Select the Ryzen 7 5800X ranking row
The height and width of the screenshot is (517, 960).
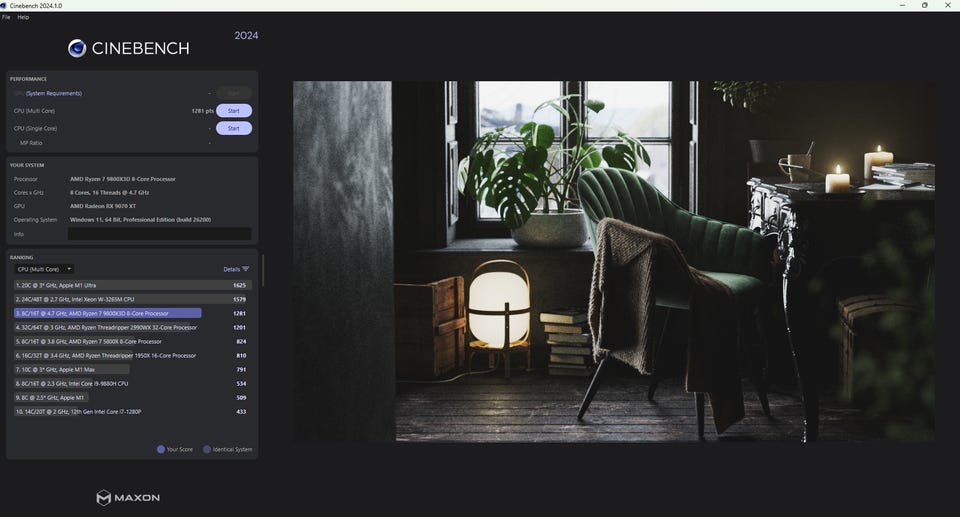pyautogui.click(x=132, y=342)
